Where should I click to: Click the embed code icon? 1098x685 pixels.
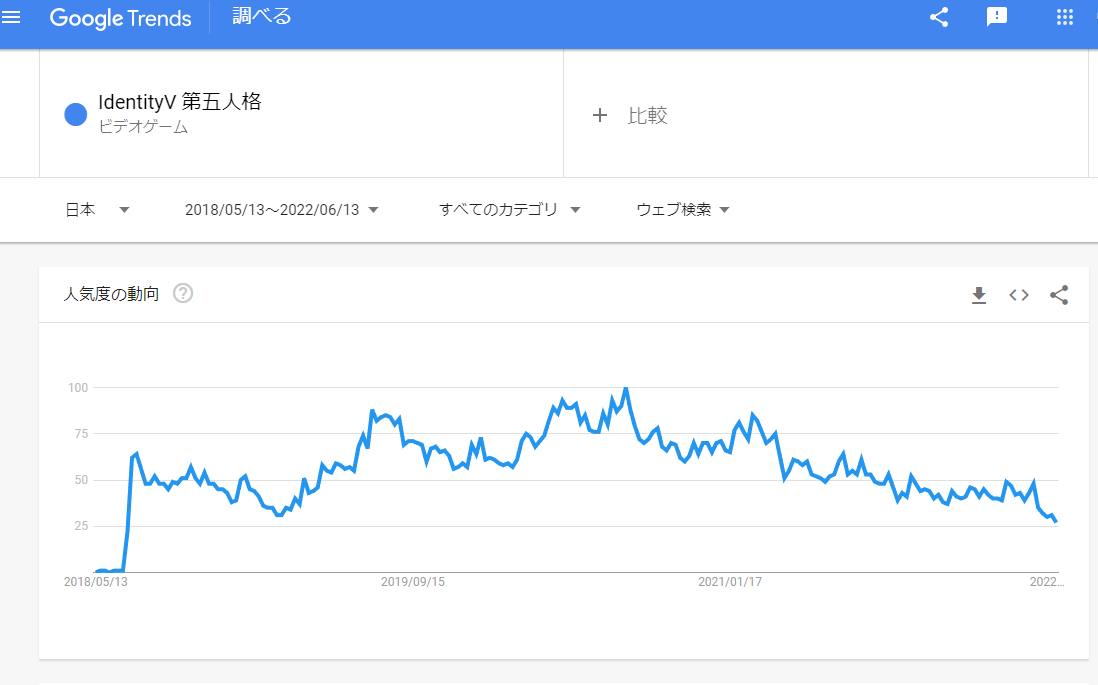click(x=1019, y=294)
